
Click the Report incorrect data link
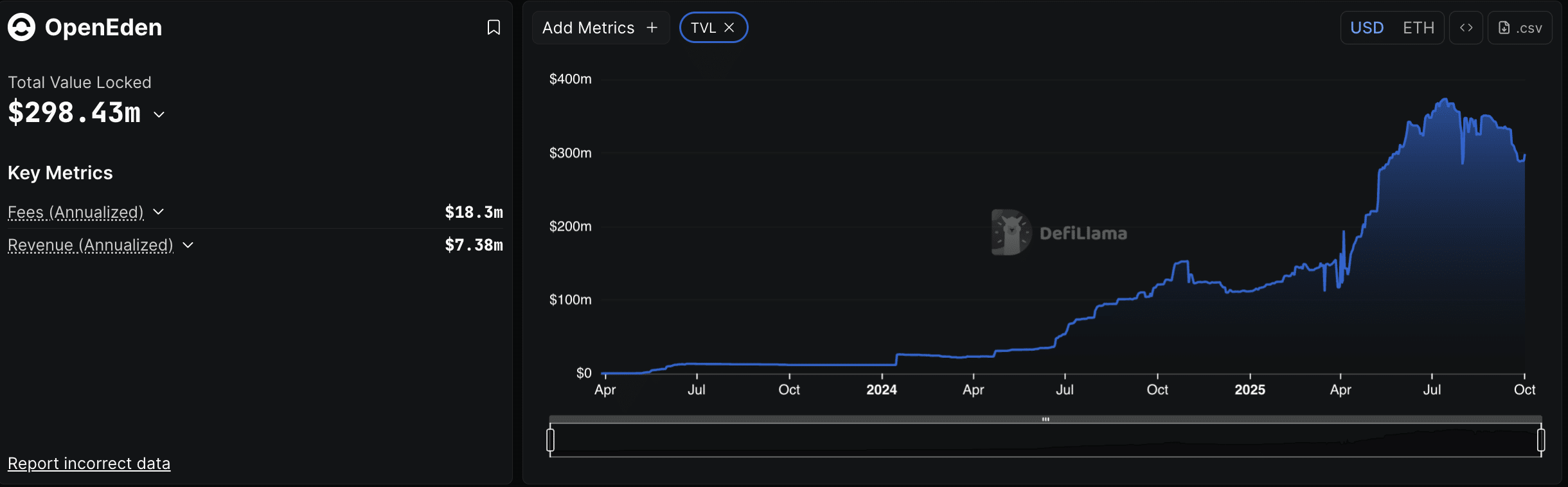tap(89, 463)
